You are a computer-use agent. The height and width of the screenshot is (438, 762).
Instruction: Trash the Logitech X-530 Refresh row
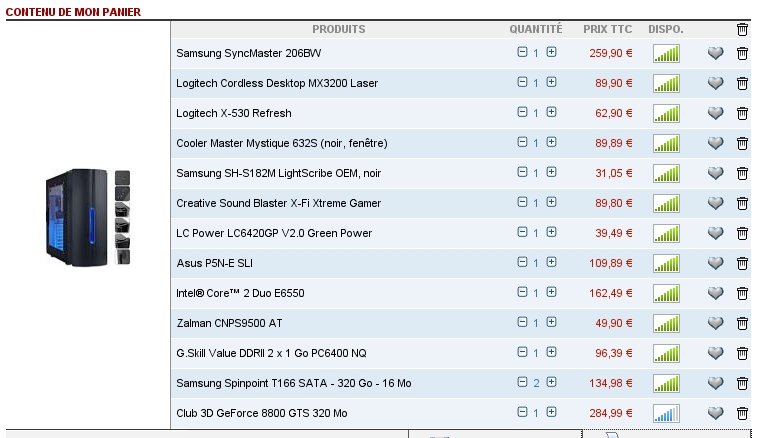pyautogui.click(x=742, y=113)
